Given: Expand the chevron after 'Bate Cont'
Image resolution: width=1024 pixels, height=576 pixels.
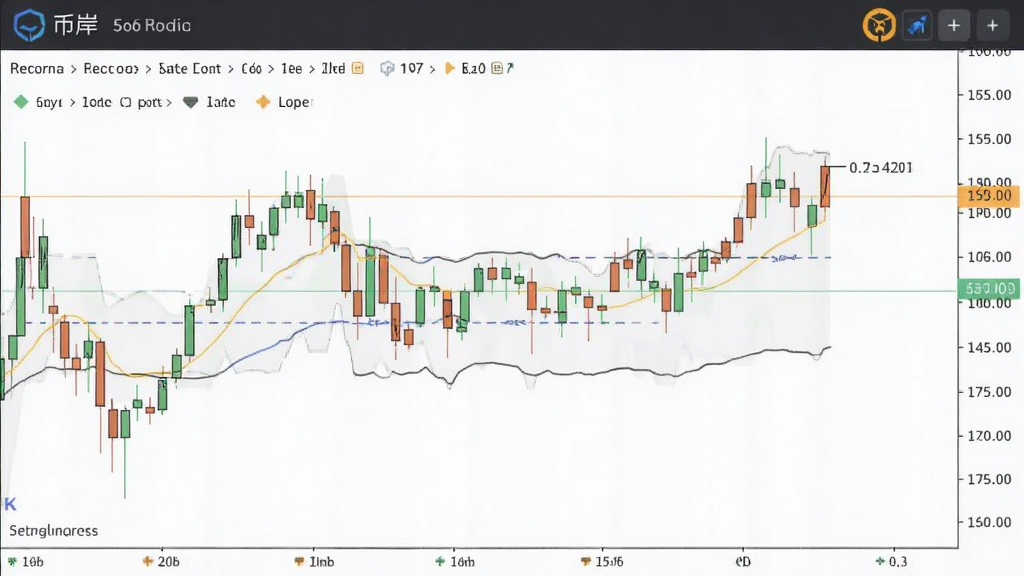Looking at the screenshot, I should point(231,69).
